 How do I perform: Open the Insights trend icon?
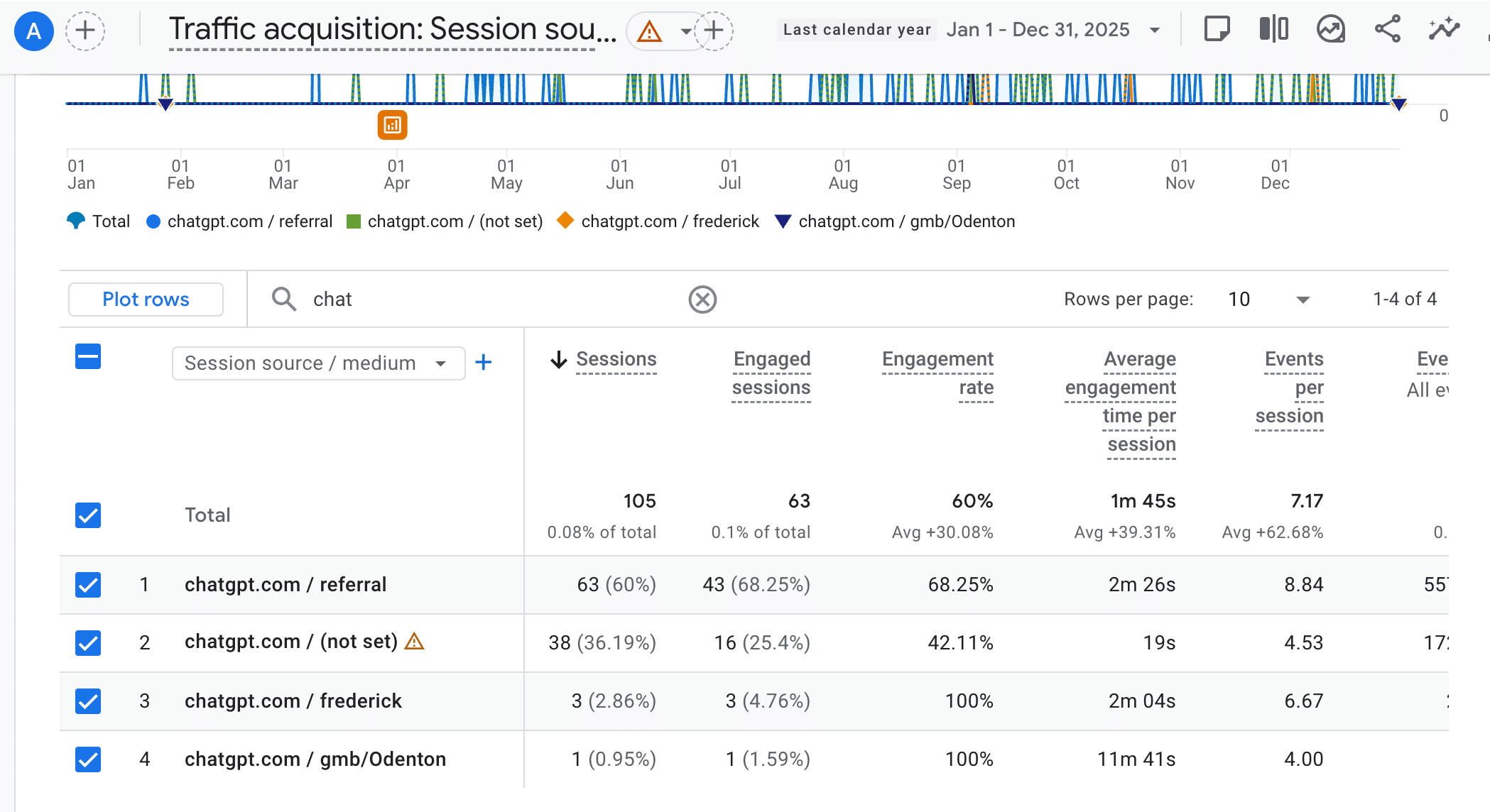point(1330,30)
